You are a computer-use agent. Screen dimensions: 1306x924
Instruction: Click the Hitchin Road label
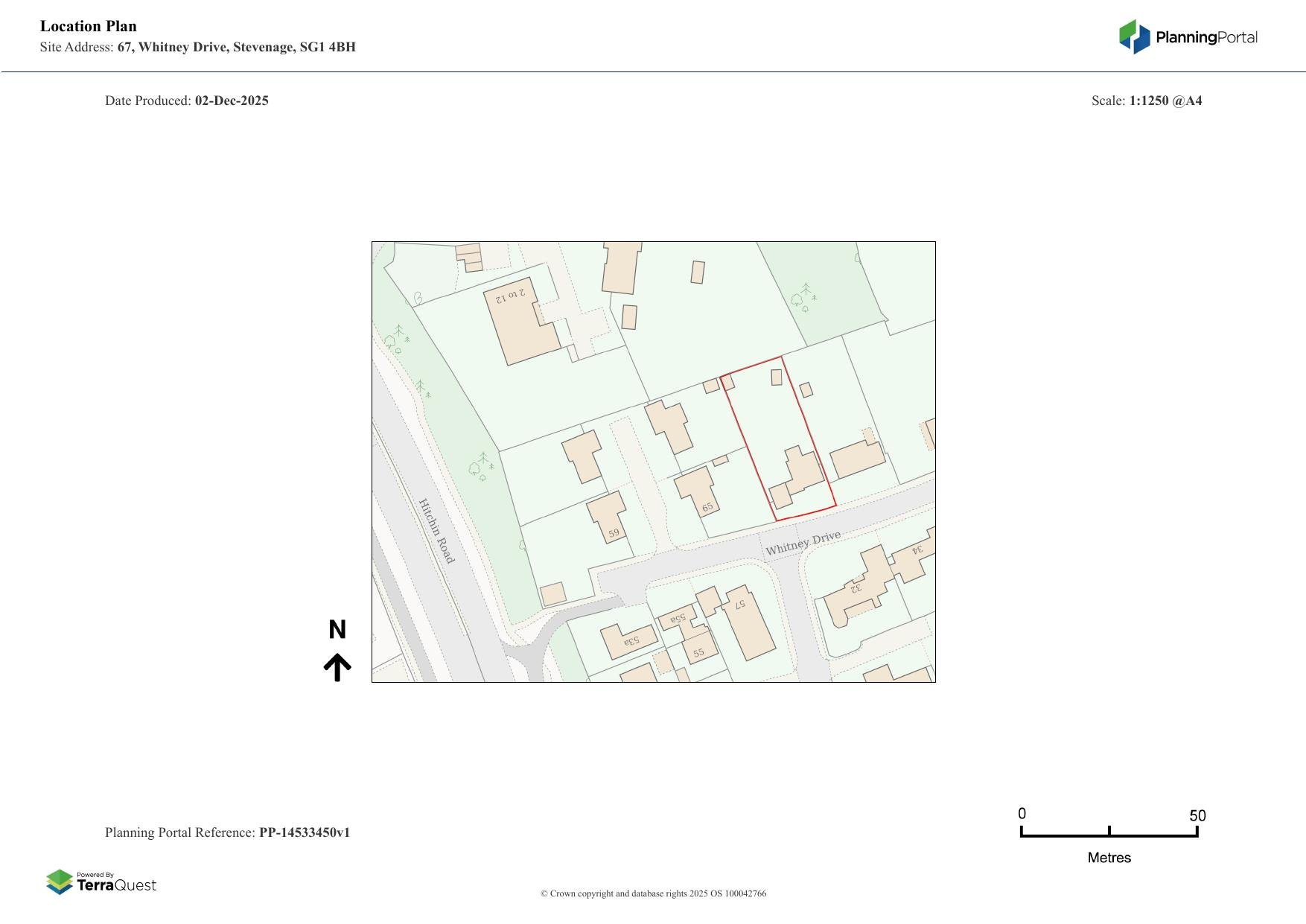coord(436,531)
